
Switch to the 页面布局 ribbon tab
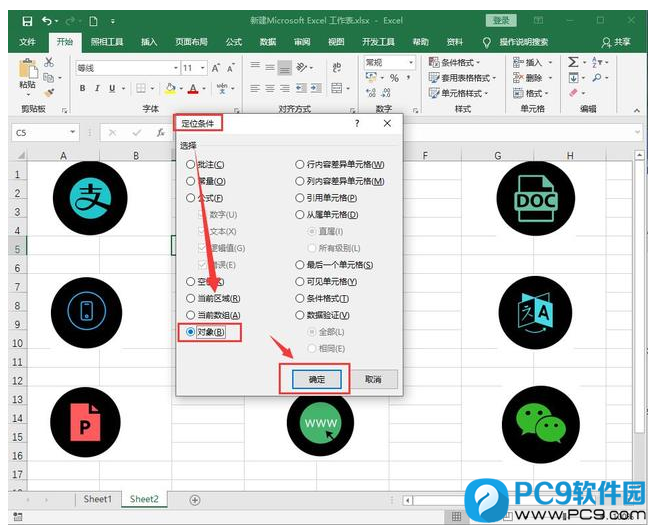pyautogui.click(x=191, y=42)
